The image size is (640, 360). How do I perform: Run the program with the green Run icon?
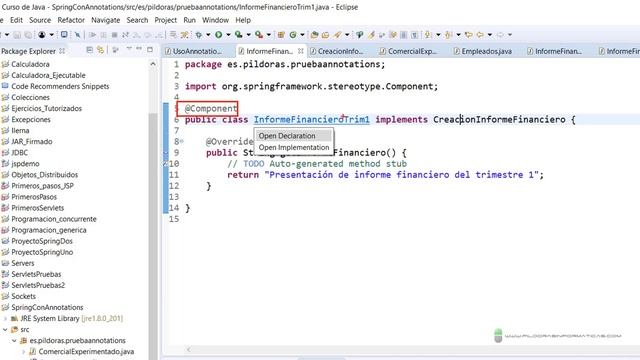[219, 35]
